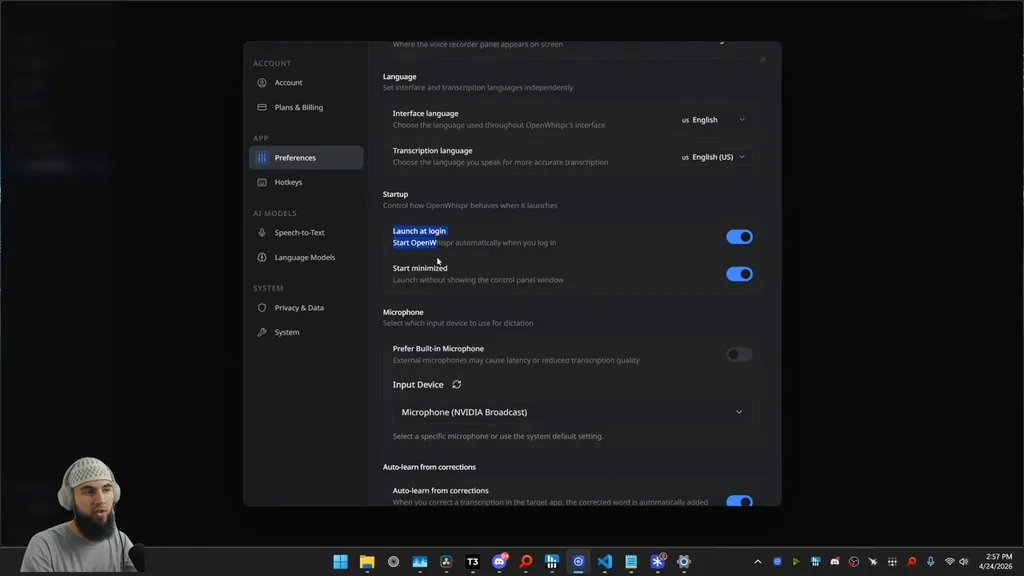
Task: Go to the Account settings page
Action: coord(306,83)
